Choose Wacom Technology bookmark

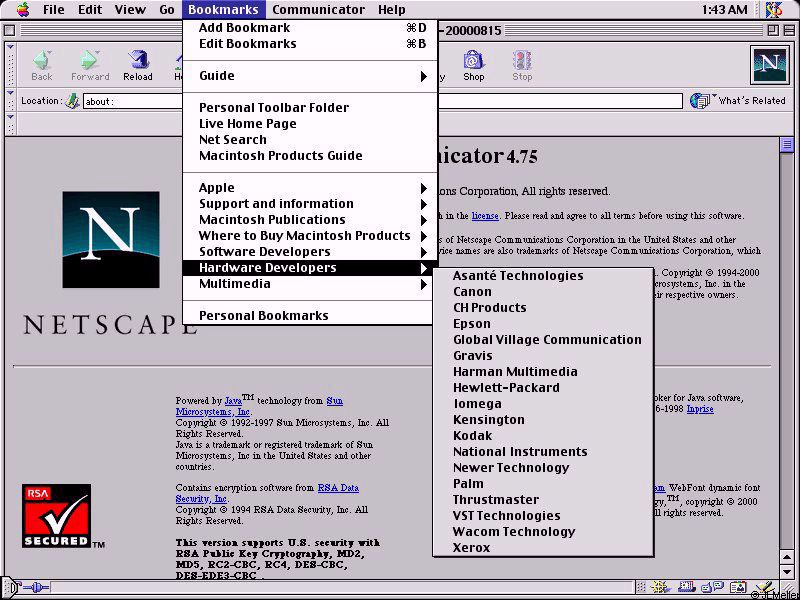click(x=543, y=532)
